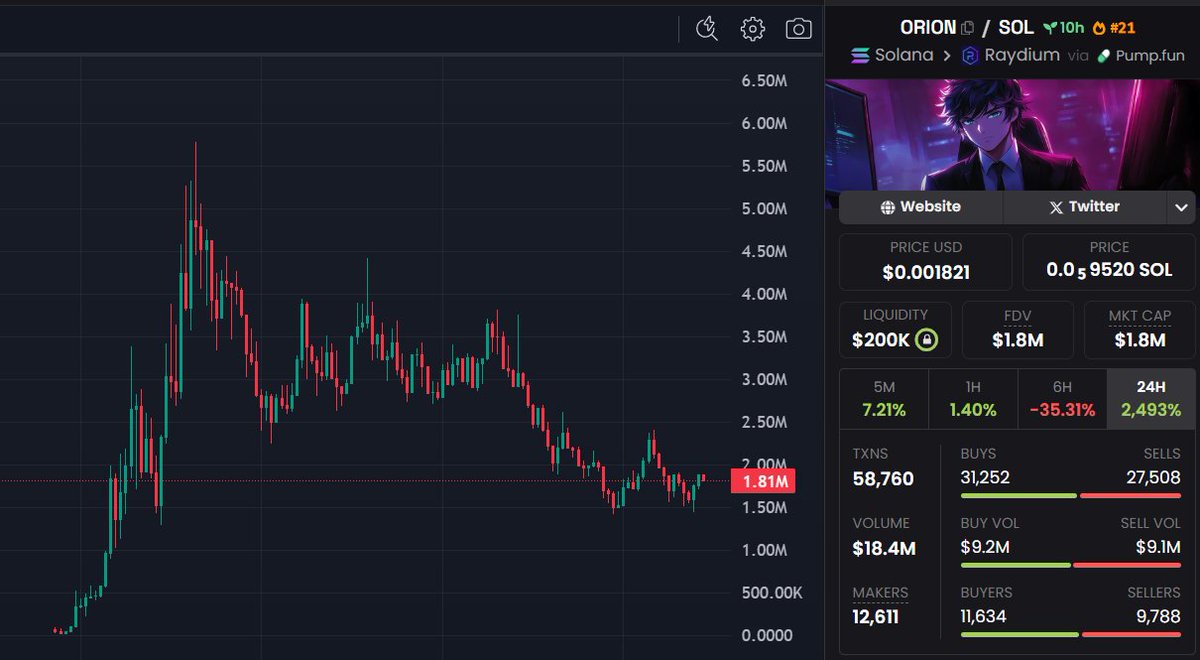Copy ORION token address icon
Viewport: 1200px width, 660px height.
pos(968,28)
